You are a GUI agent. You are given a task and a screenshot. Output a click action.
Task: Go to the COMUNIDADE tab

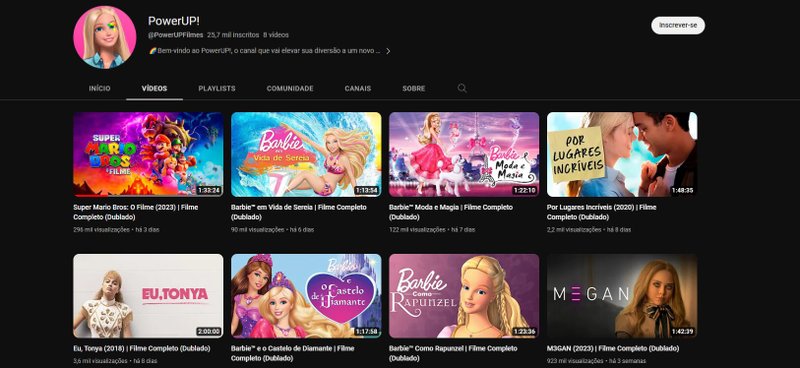290,88
